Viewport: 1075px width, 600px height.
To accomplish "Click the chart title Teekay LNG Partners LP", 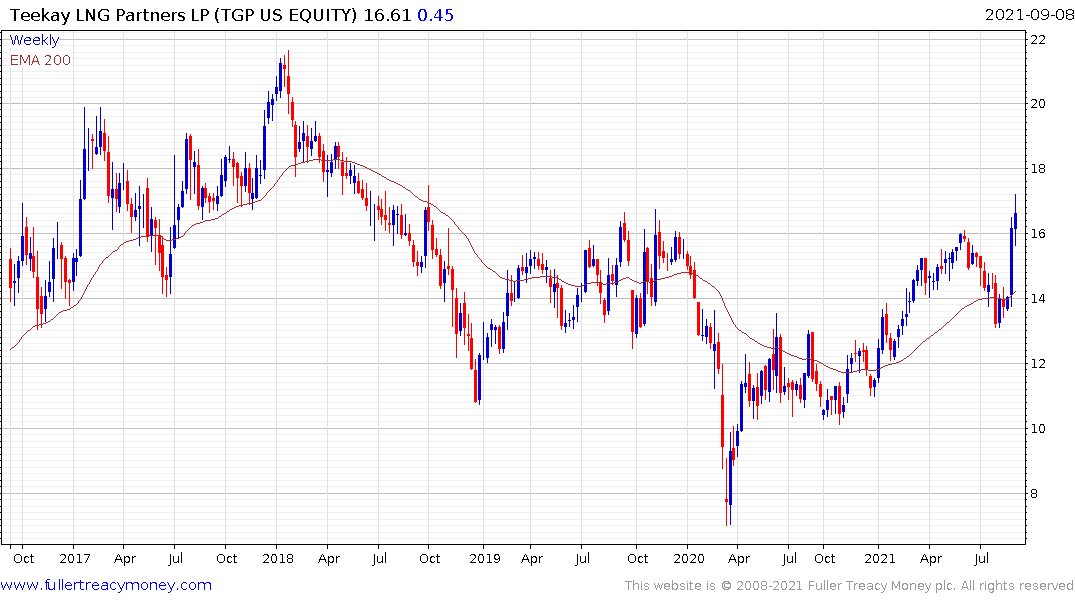I will [110, 15].
